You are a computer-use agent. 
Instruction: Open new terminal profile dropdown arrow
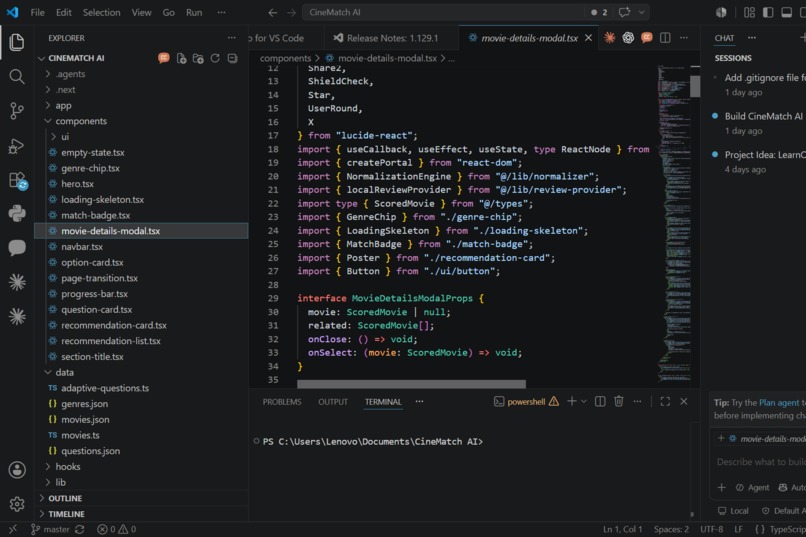coord(584,401)
